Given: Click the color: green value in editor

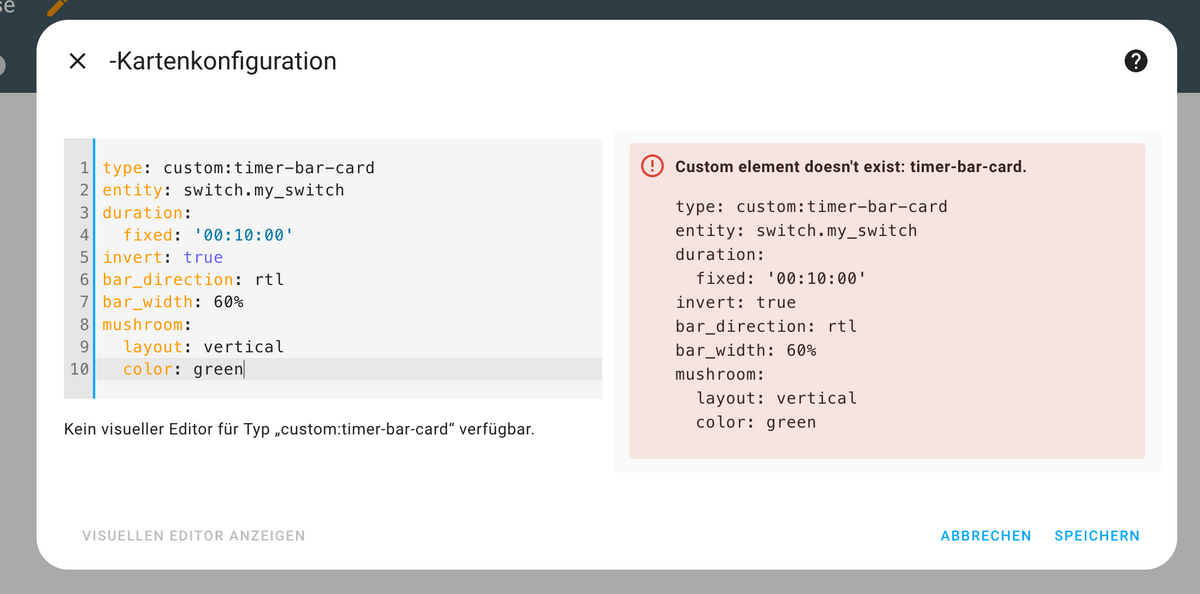Looking at the screenshot, I should tap(218, 369).
